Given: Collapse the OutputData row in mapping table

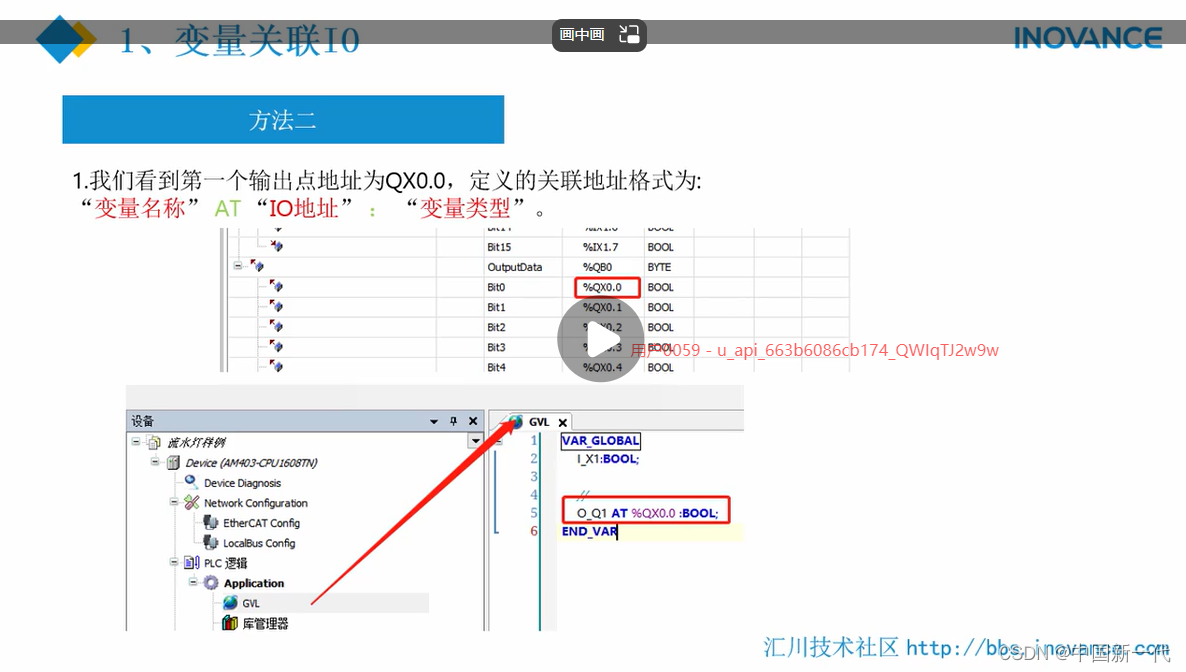Looking at the screenshot, I should [238, 266].
